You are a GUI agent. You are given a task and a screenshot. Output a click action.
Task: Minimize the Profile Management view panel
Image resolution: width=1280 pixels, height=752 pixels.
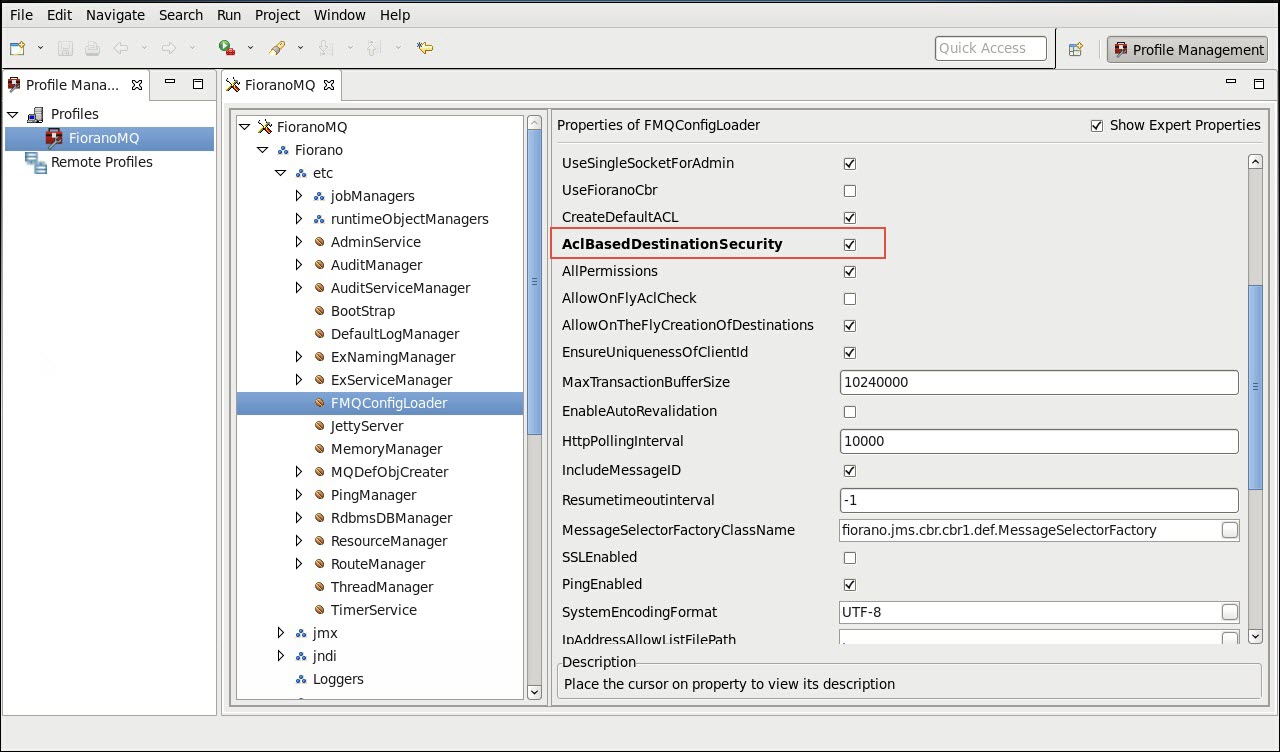click(170, 83)
